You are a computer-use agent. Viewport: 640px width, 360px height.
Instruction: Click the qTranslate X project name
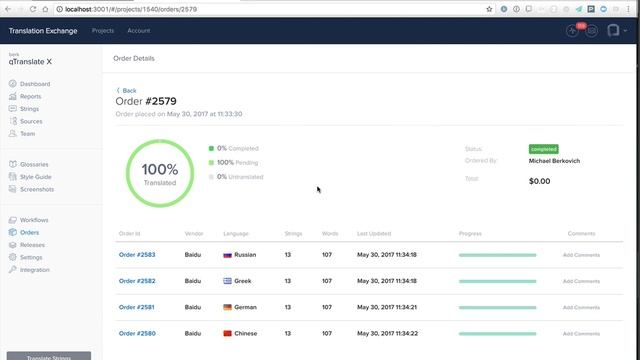[30, 62]
